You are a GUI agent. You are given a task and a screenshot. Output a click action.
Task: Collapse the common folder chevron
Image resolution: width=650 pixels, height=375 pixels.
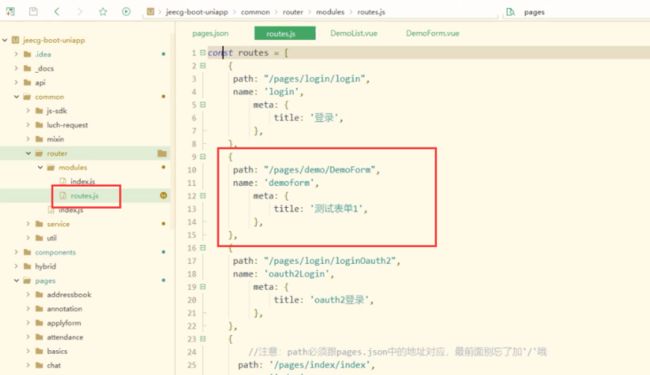(16, 97)
